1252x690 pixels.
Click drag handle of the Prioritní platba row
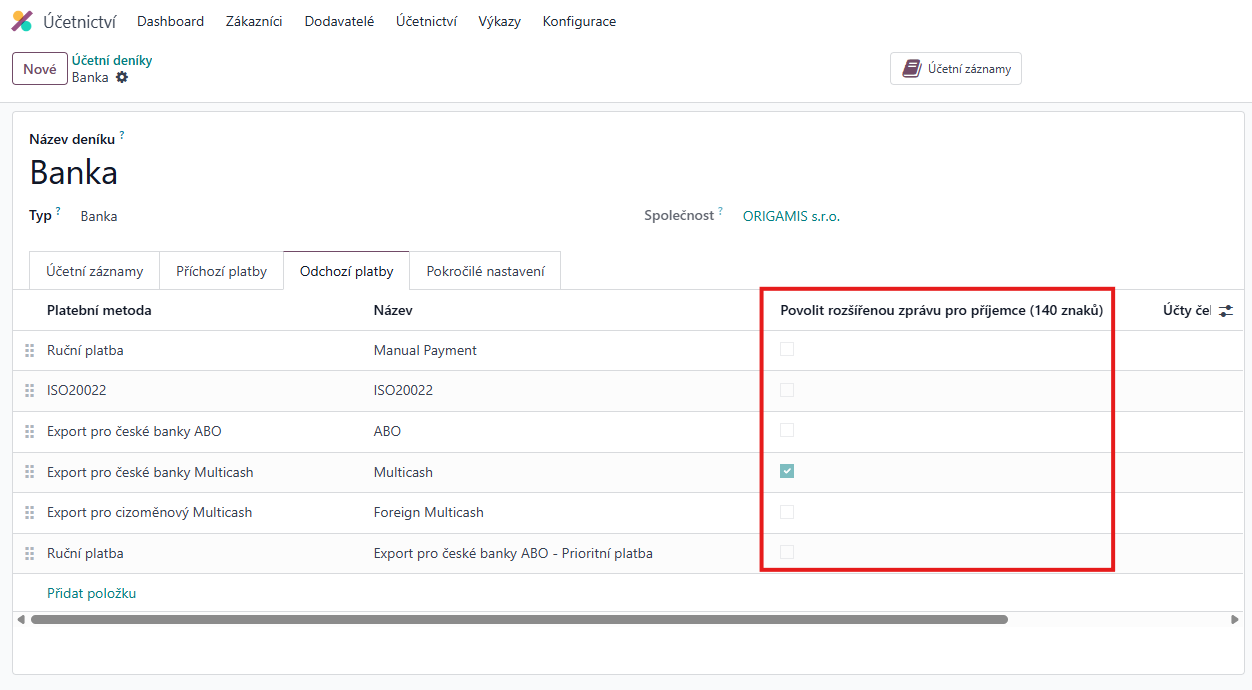29,553
